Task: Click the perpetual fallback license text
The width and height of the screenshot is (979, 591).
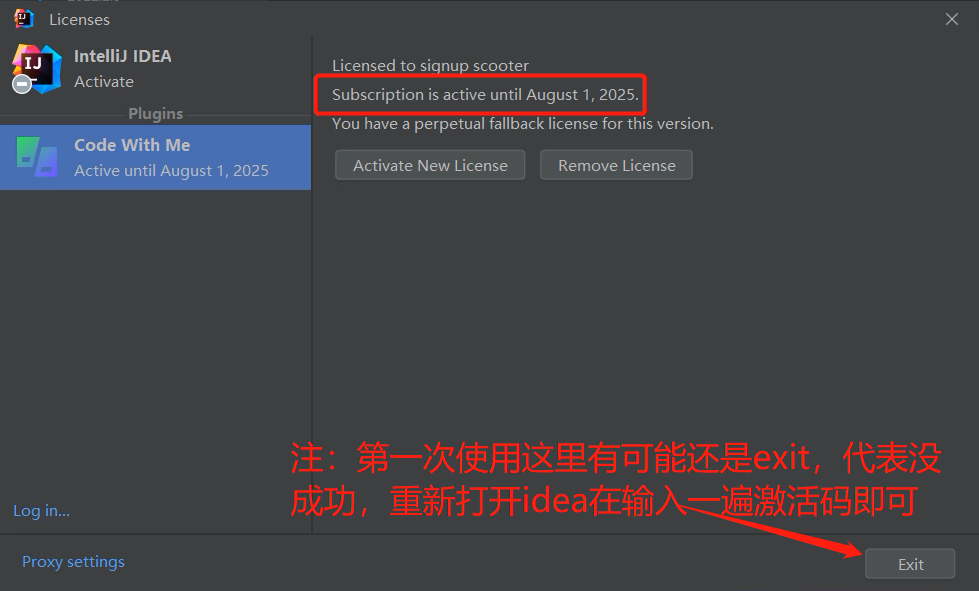Action: point(523,124)
